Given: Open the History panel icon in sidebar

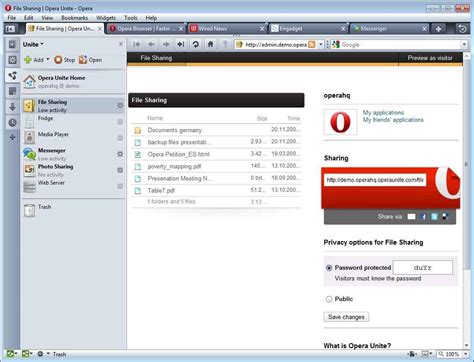Looking at the screenshot, I should (x=12, y=122).
